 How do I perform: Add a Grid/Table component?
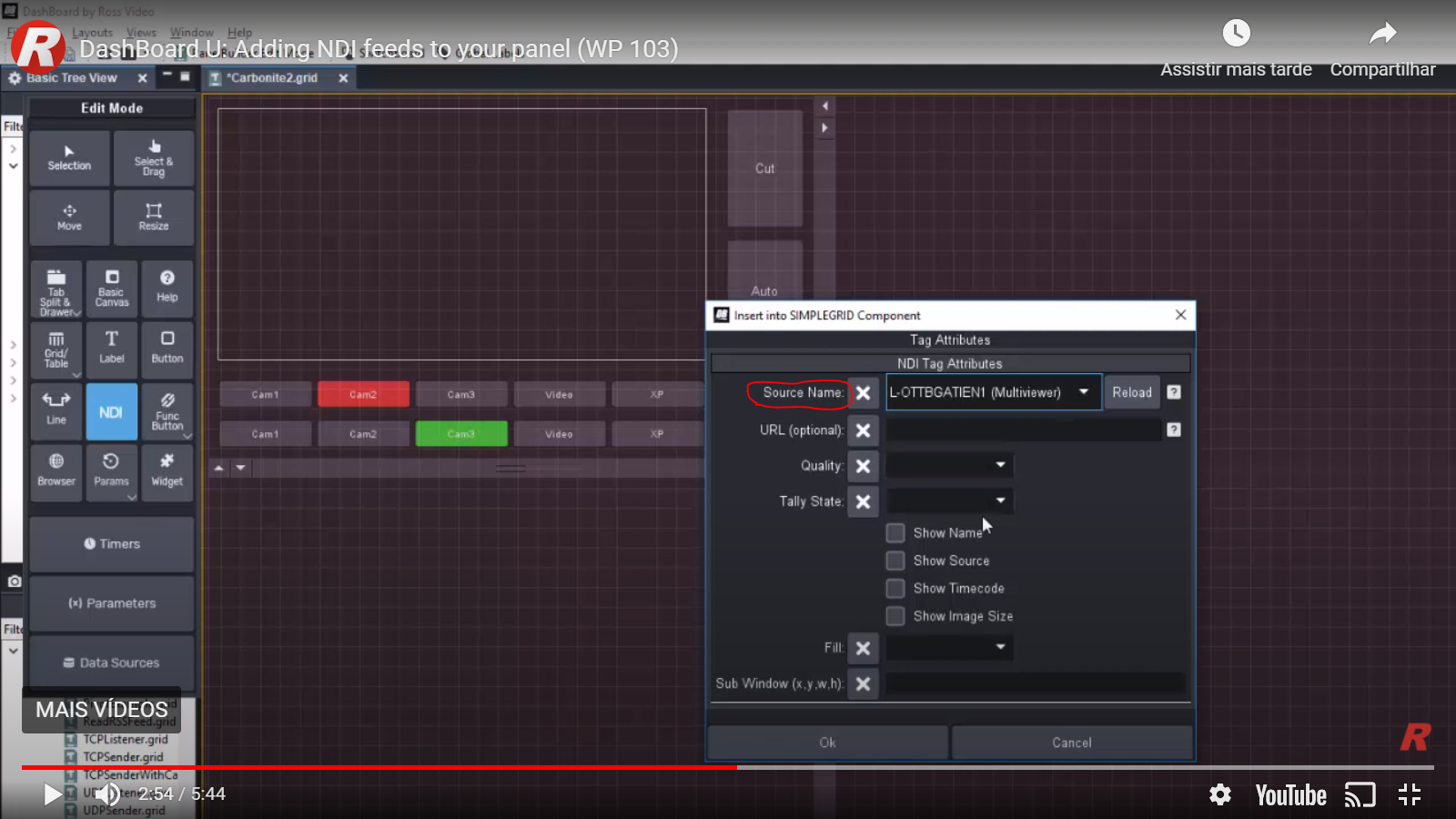(x=56, y=350)
